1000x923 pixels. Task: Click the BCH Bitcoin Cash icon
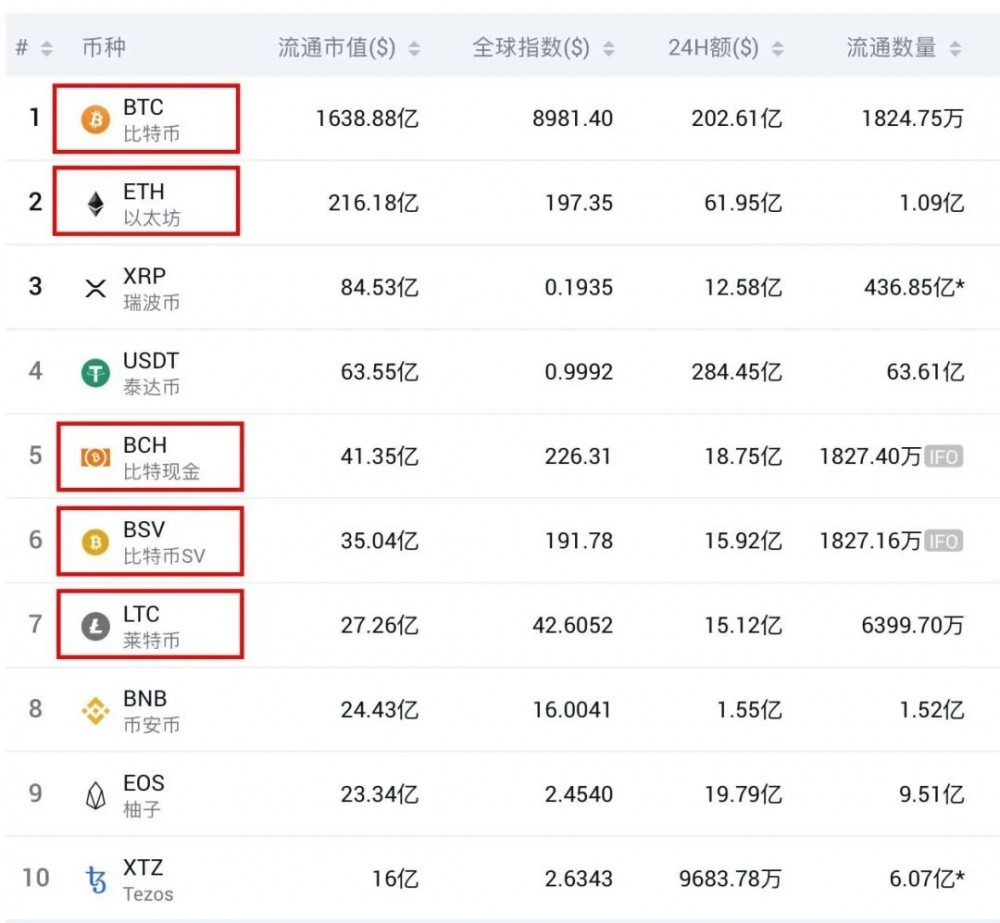[96, 458]
